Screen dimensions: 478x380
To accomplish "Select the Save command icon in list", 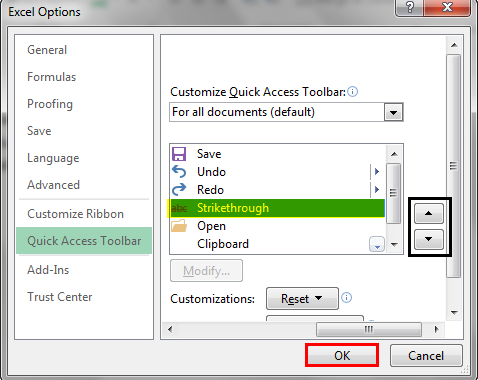I will pyautogui.click(x=179, y=154).
